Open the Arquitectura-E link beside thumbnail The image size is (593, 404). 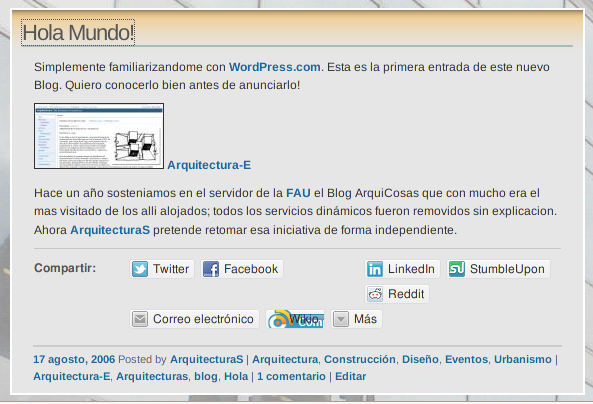pos(209,165)
